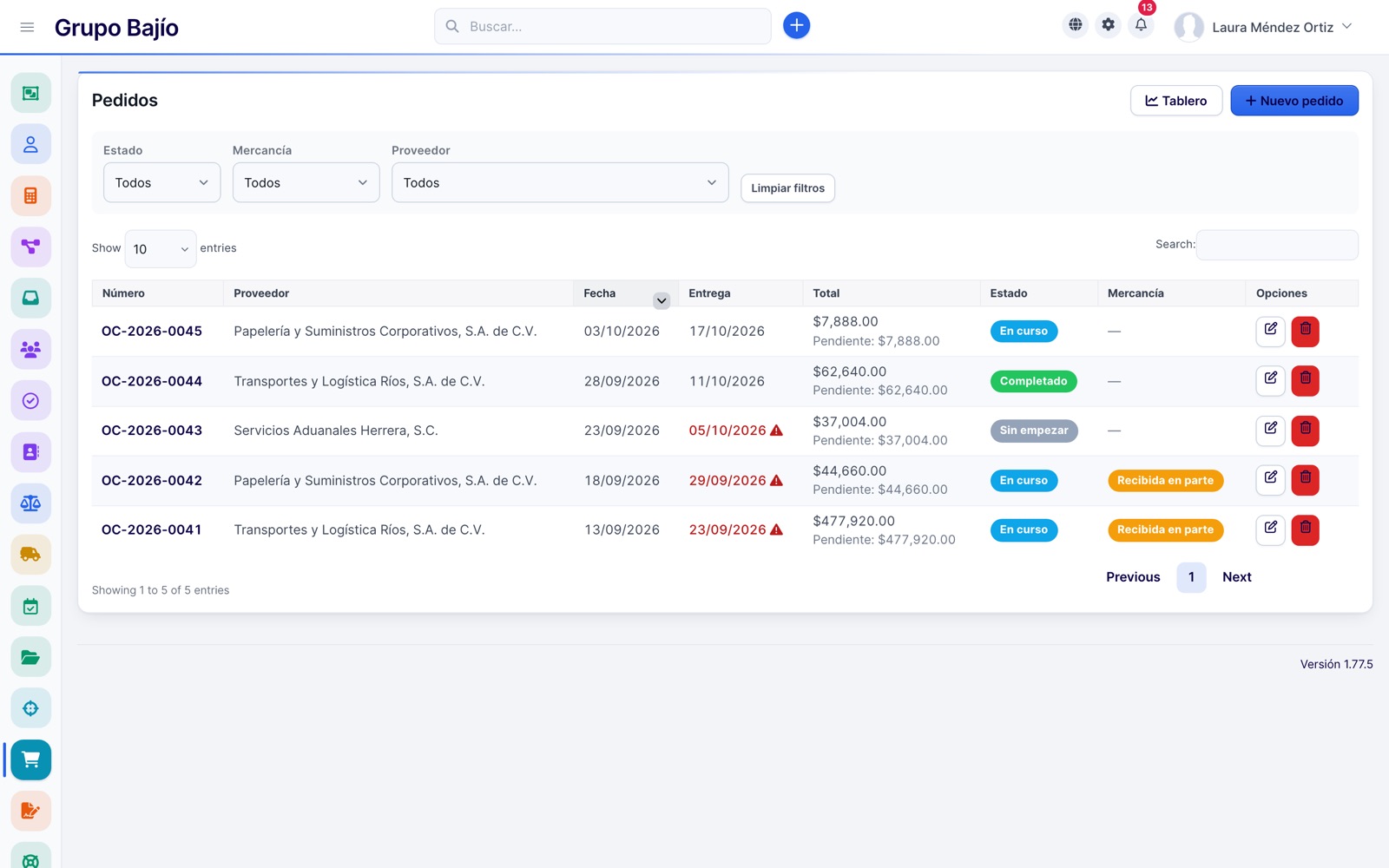The height and width of the screenshot is (868, 1389).
Task: Change the show entries count dropdown
Action: tap(161, 249)
